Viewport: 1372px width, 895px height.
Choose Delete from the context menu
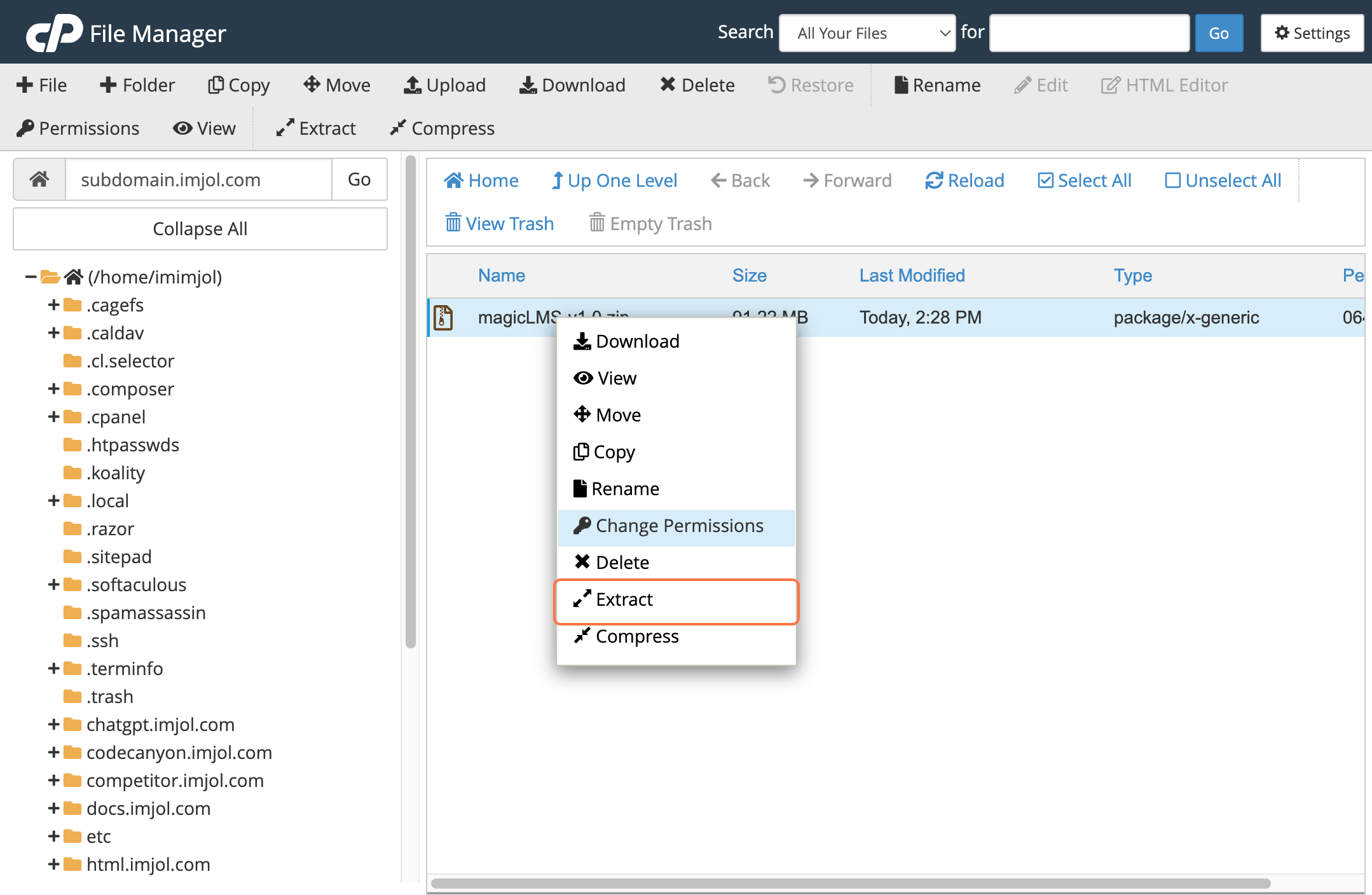[676, 563]
